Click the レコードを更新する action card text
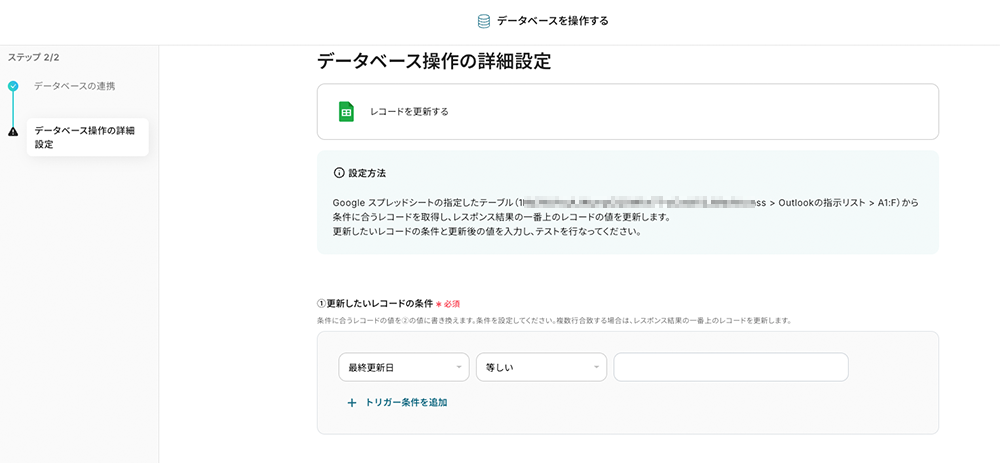This screenshot has height=463, width=1000. coord(409,111)
